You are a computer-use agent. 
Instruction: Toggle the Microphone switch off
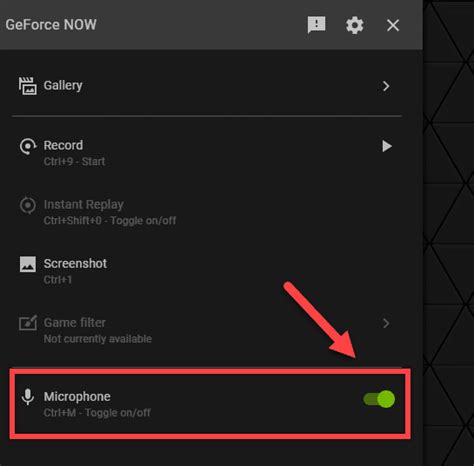(379, 399)
